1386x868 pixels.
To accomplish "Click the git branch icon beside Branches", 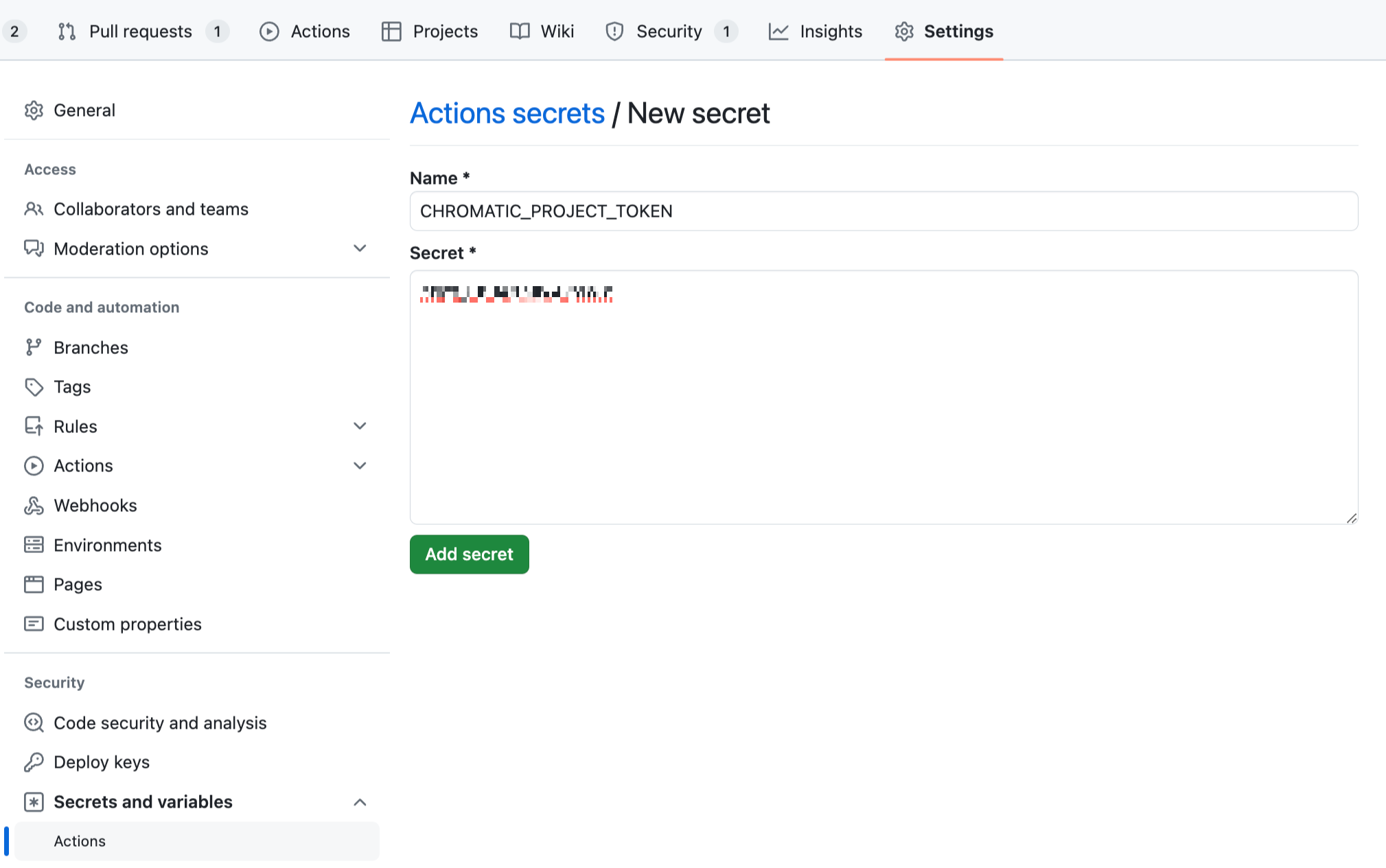I will tap(34, 347).
